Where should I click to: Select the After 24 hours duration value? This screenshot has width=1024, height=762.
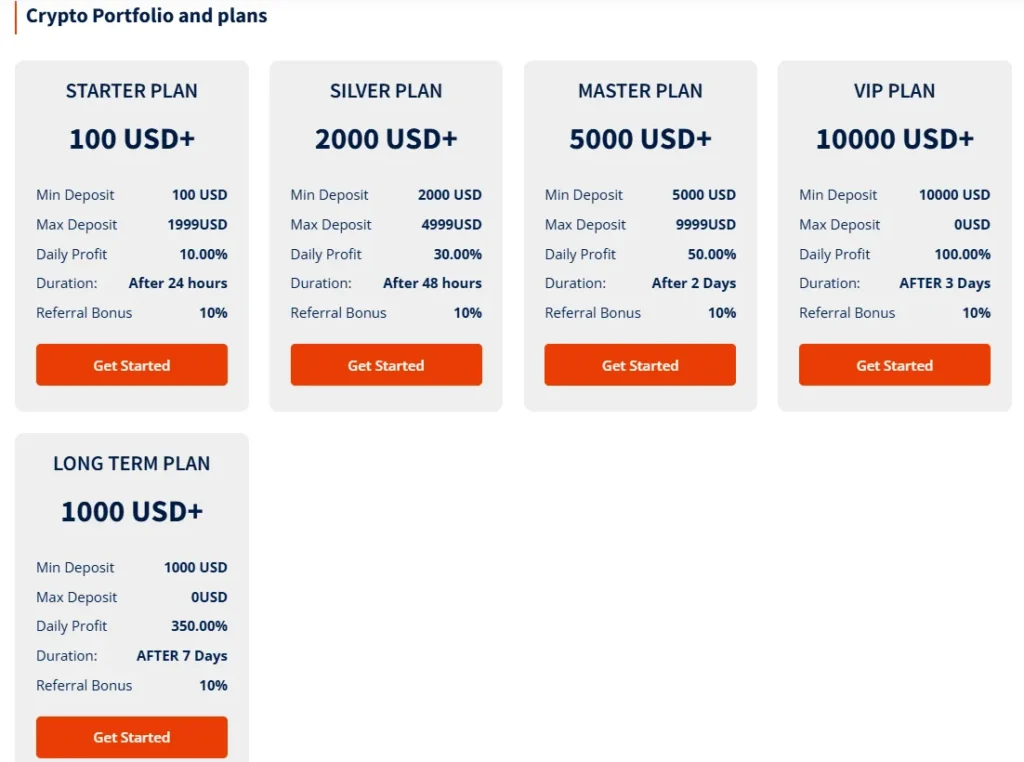point(178,283)
